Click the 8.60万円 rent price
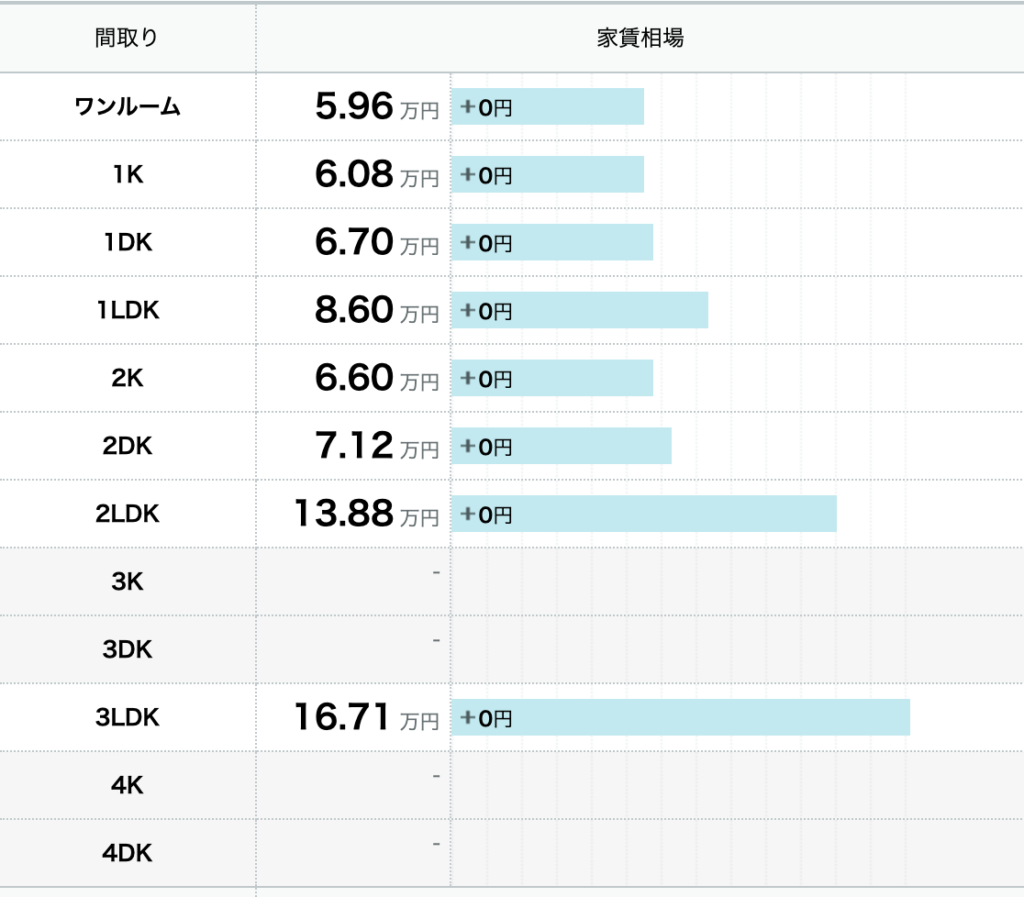The width and height of the screenshot is (1024, 897). [376, 311]
